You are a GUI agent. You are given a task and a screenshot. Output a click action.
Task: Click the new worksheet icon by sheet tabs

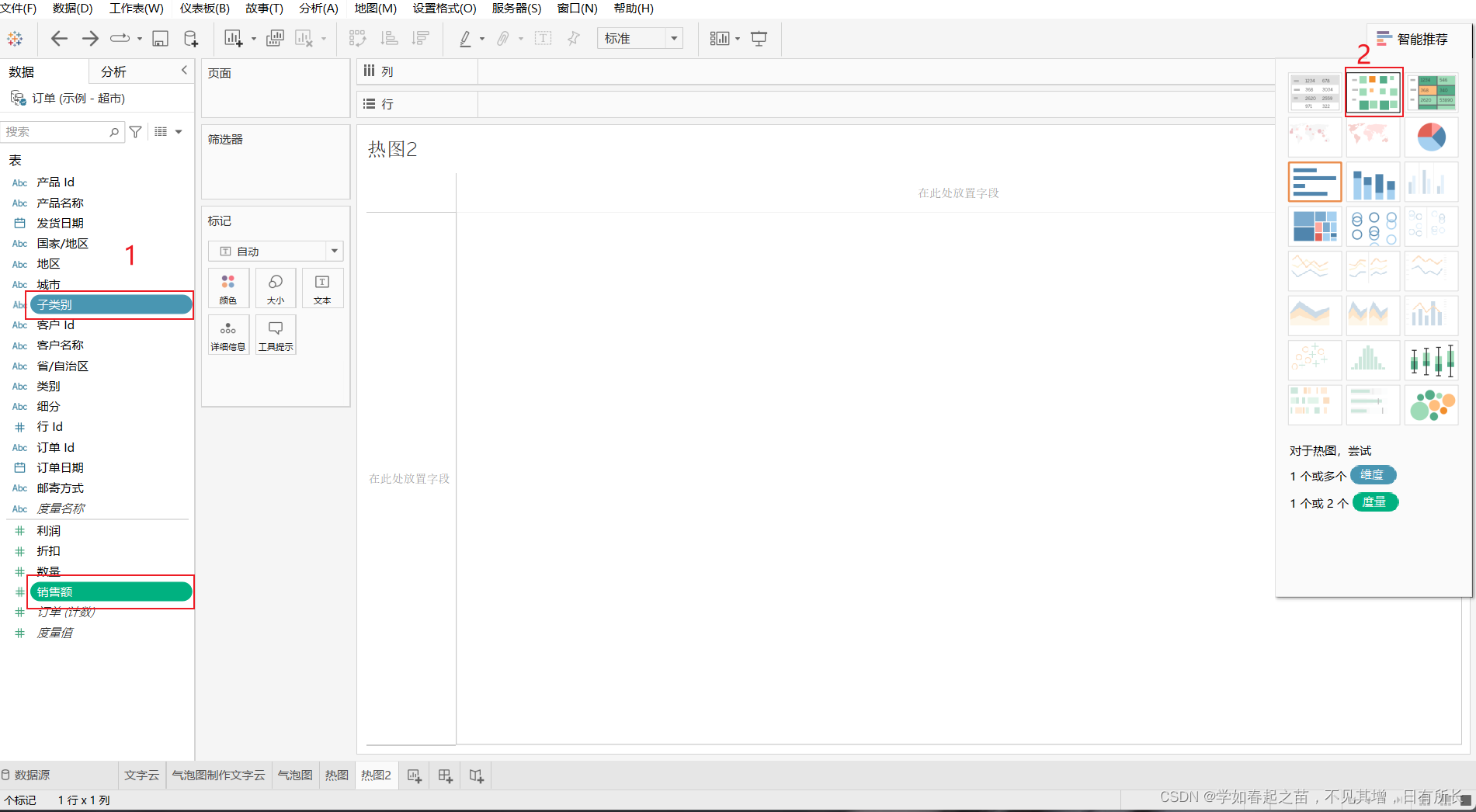pyautogui.click(x=415, y=776)
